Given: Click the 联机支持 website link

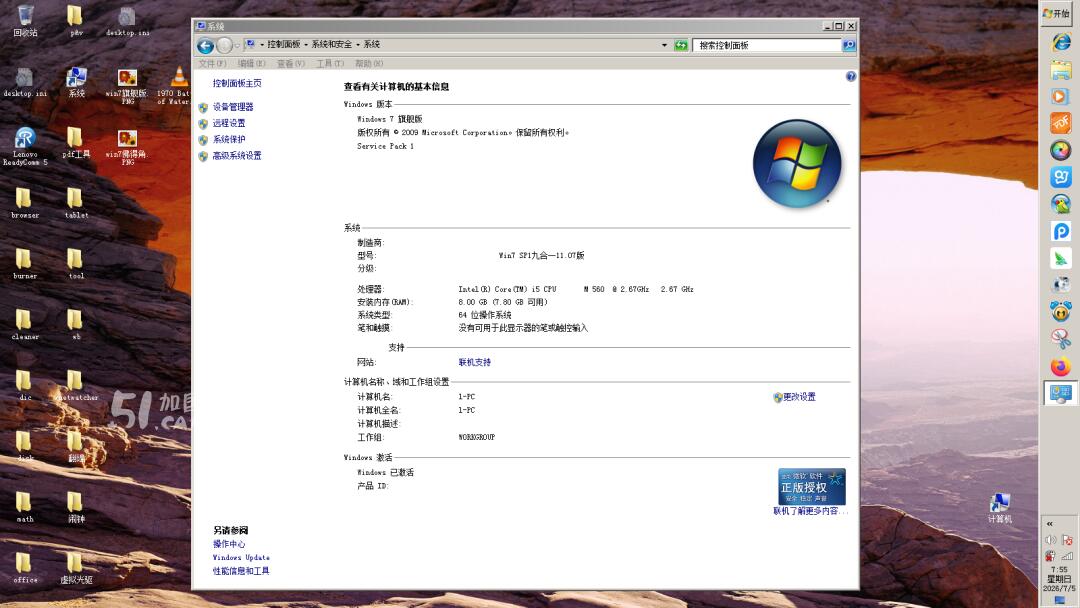Looking at the screenshot, I should (475, 362).
